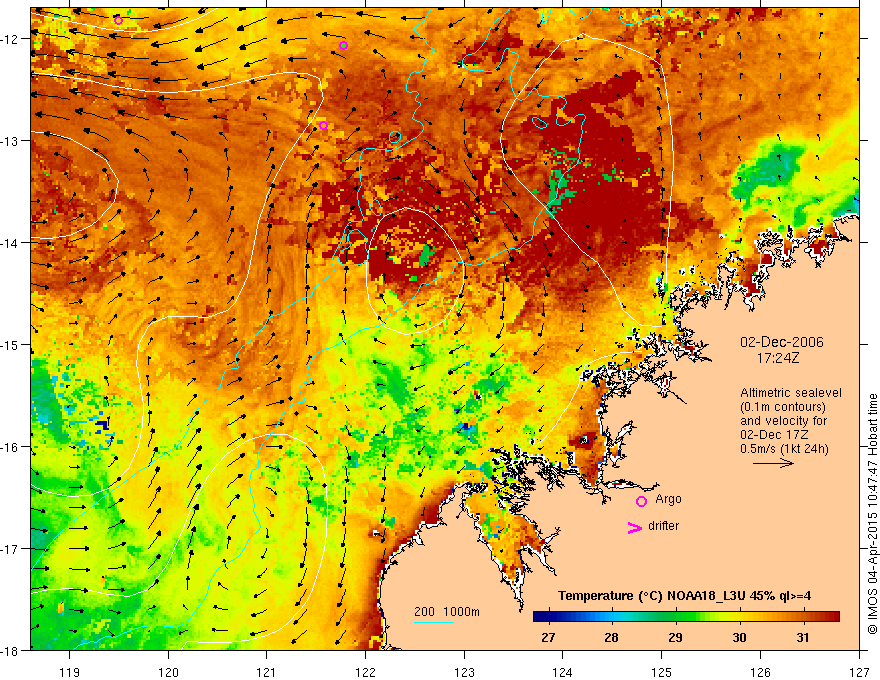Click latitude axis label -13
This screenshot has width=880, height=680.
(11, 141)
